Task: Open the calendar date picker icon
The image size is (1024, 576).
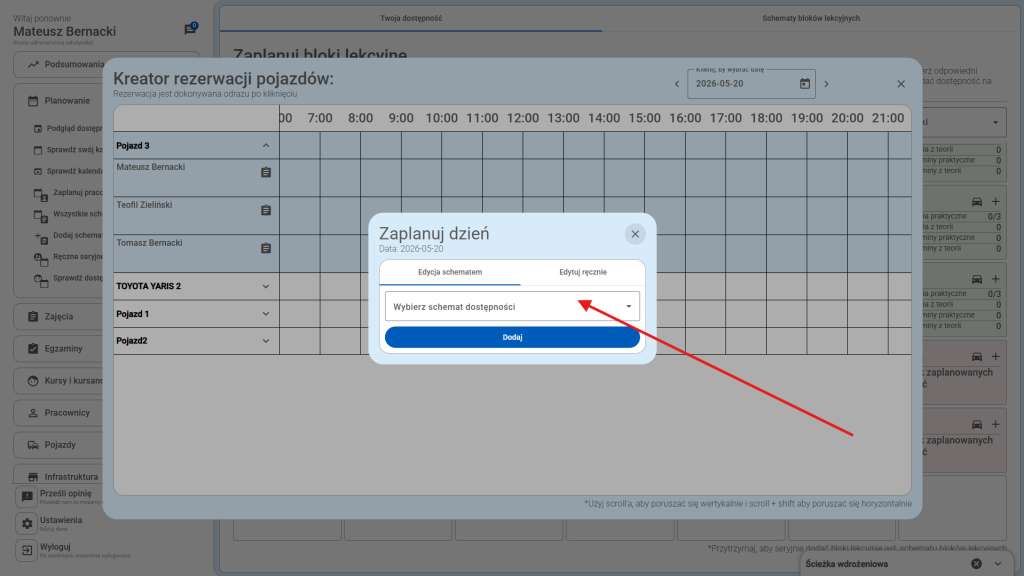Action: (x=804, y=84)
